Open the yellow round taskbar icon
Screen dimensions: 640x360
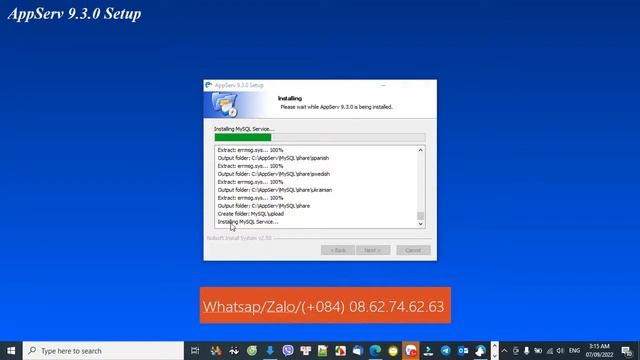coord(393,351)
